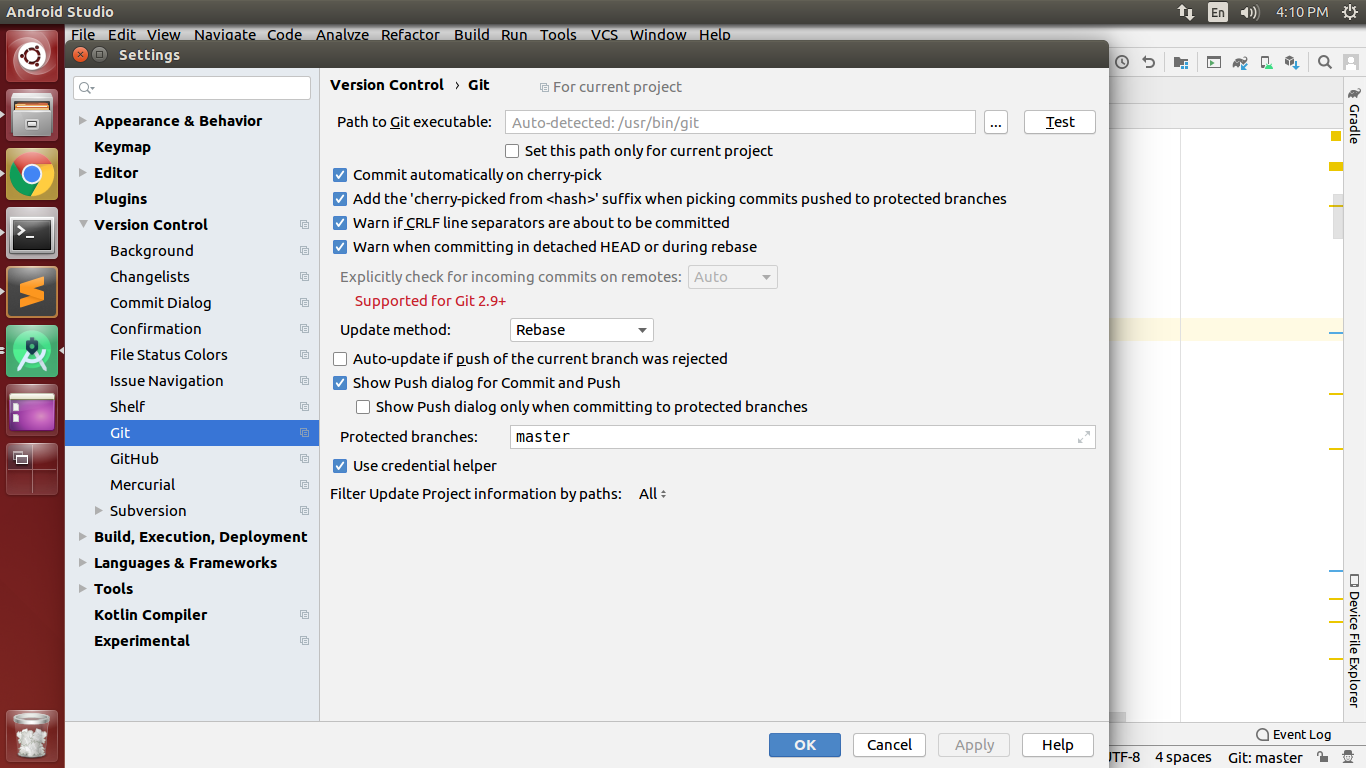The image size is (1366, 768).
Task: Open the Window menu
Action: coord(658,35)
